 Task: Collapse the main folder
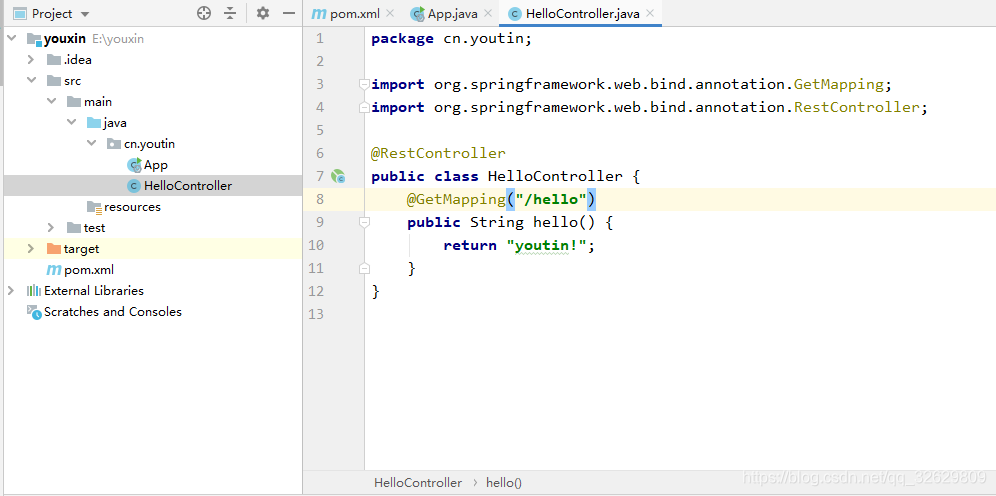(51, 102)
